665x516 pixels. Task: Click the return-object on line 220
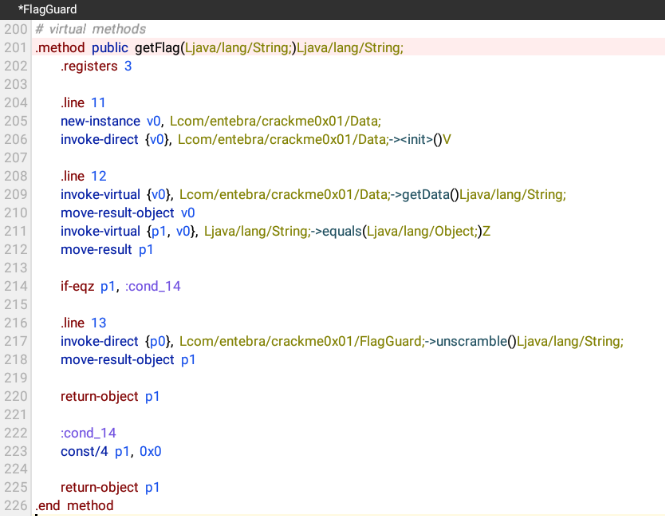99,396
